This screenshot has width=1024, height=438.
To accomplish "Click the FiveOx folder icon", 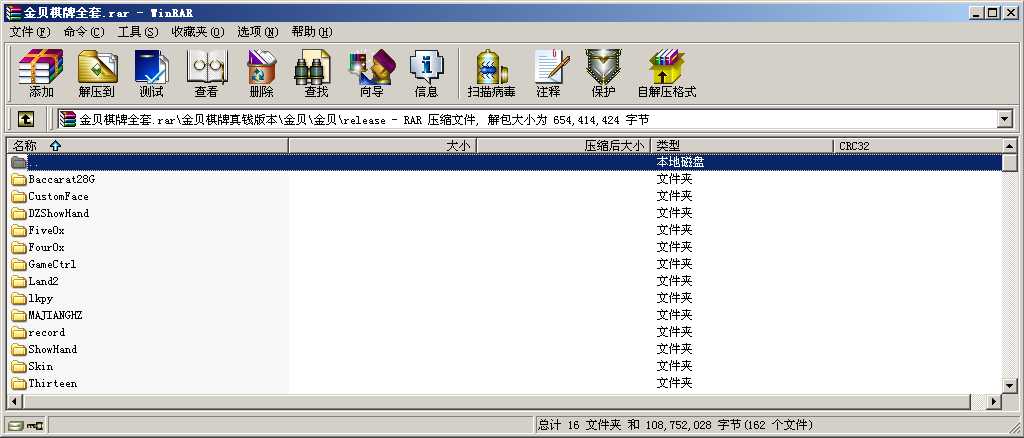I will click(18, 230).
